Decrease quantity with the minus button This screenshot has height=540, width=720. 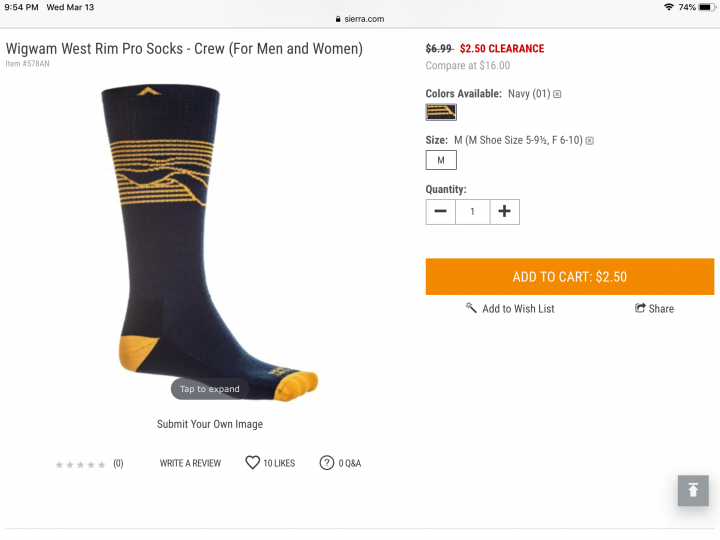click(x=440, y=212)
